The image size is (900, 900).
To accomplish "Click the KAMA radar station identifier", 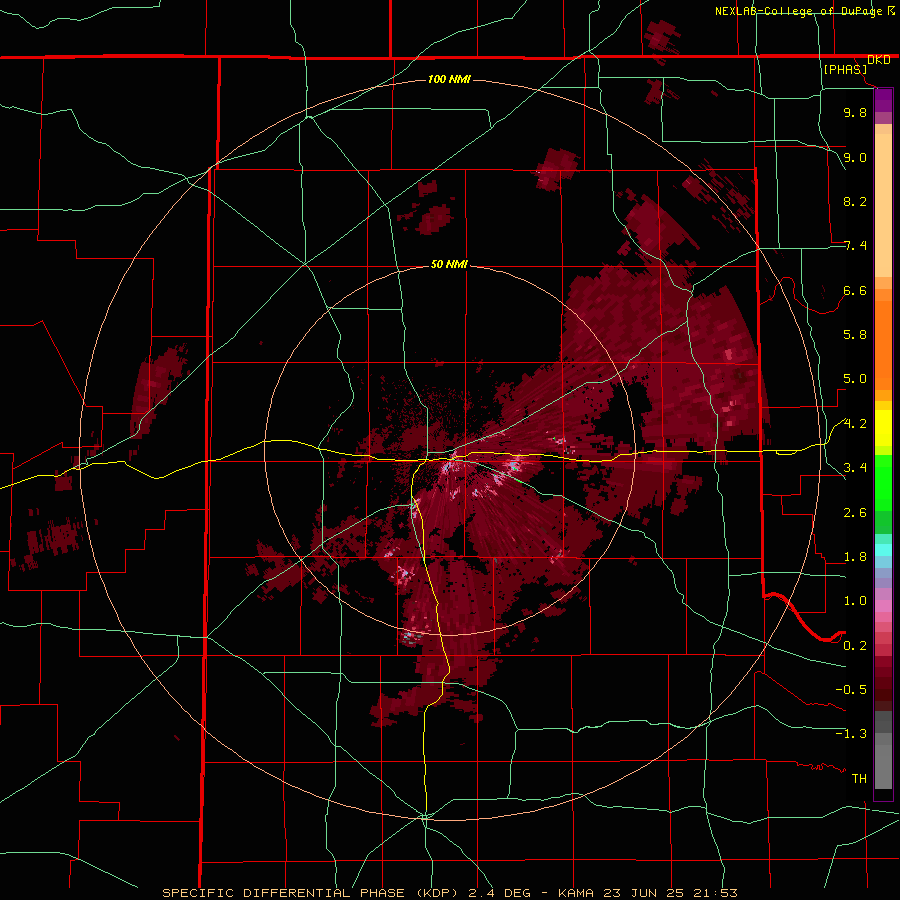I will [577, 893].
